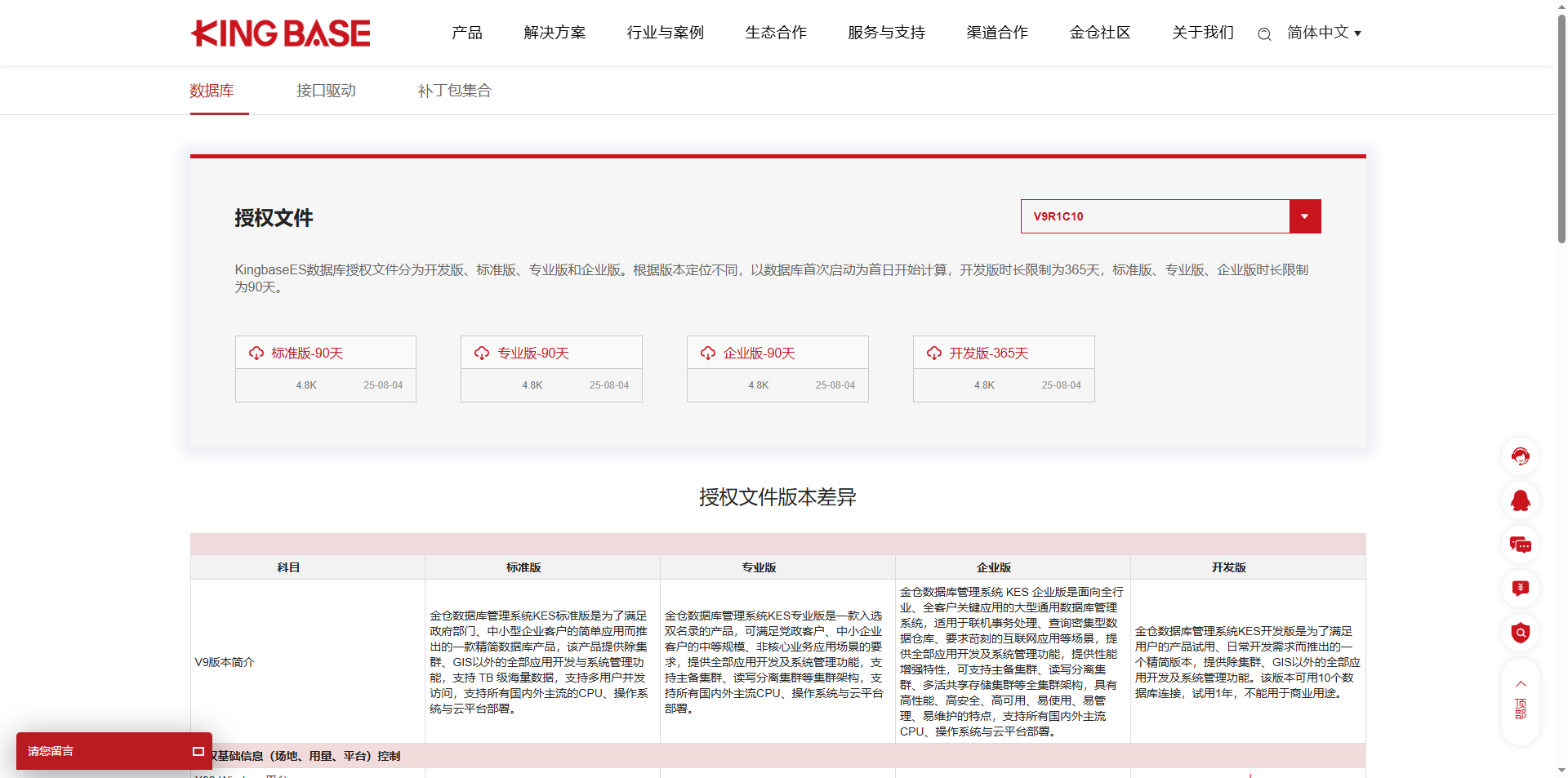Open the 解决方案 menu

click(555, 33)
